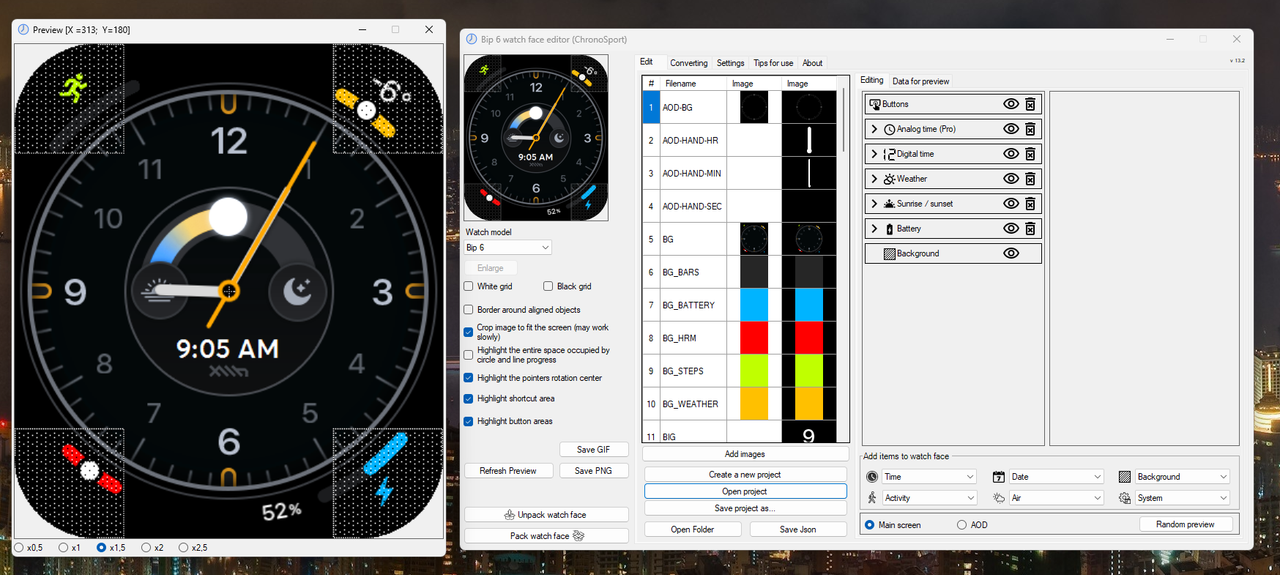Hide the Buttons item with eye icon
The height and width of the screenshot is (575, 1280).
tap(1011, 104)
